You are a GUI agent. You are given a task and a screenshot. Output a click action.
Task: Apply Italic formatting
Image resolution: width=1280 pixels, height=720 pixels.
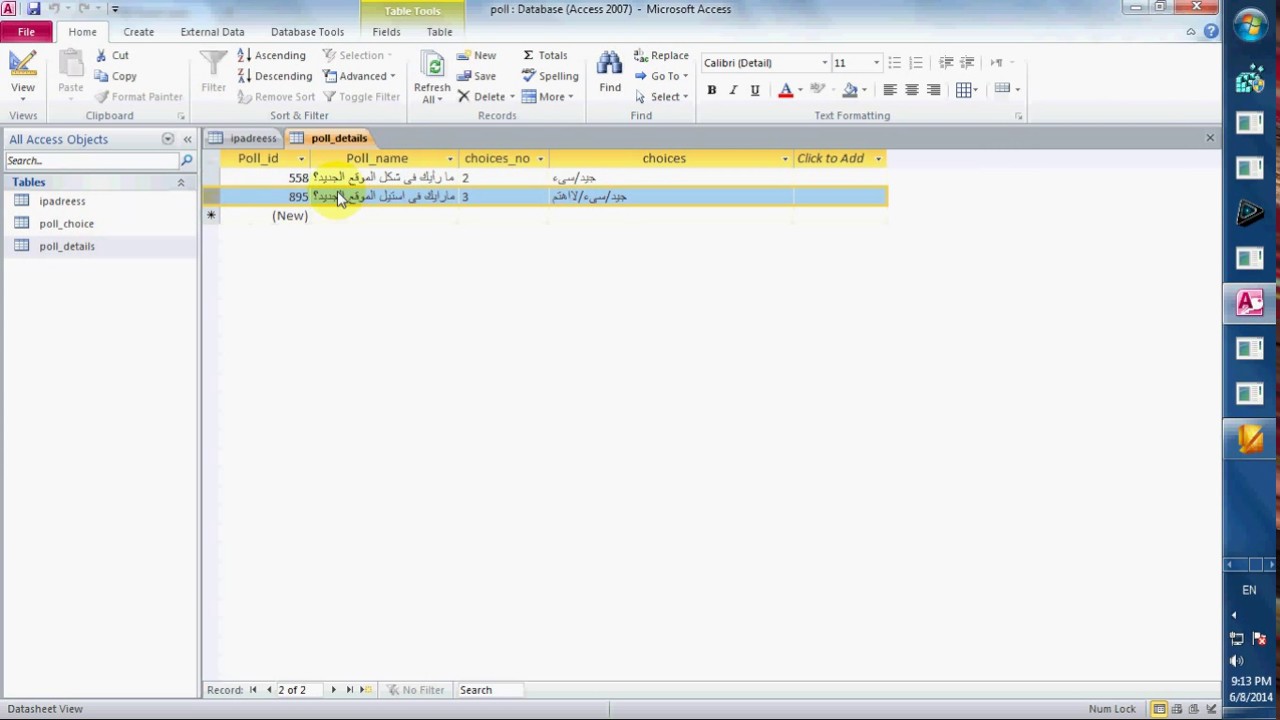733,90
